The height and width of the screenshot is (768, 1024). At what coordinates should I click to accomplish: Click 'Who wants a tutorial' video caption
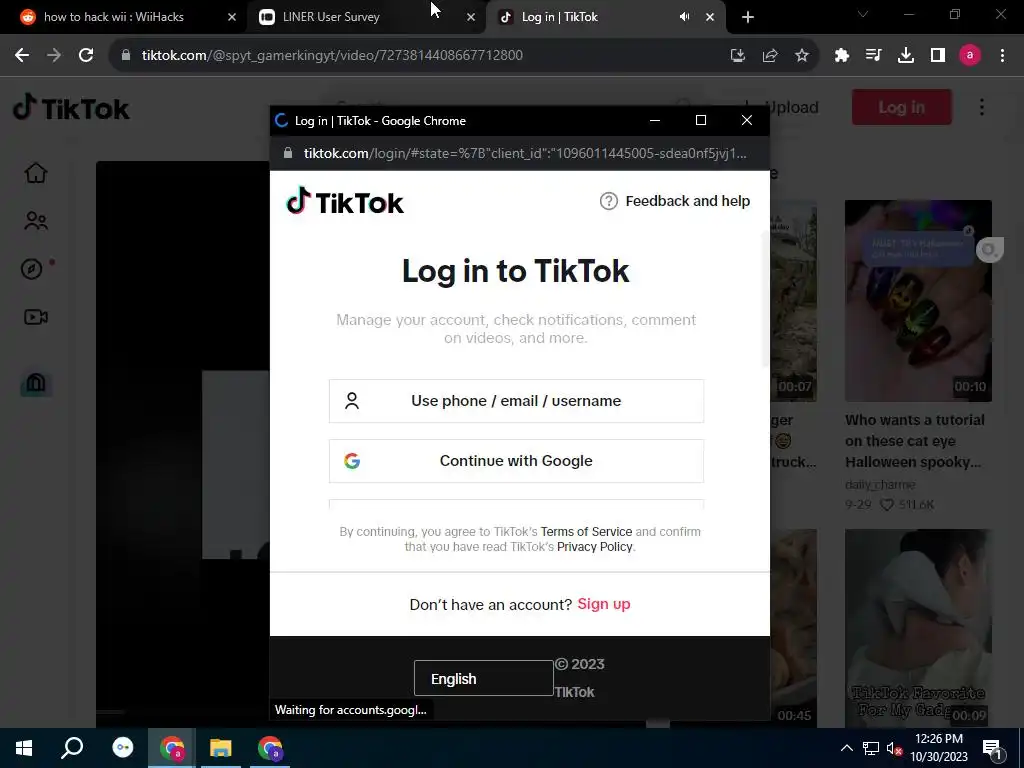(x=914, y=441)
